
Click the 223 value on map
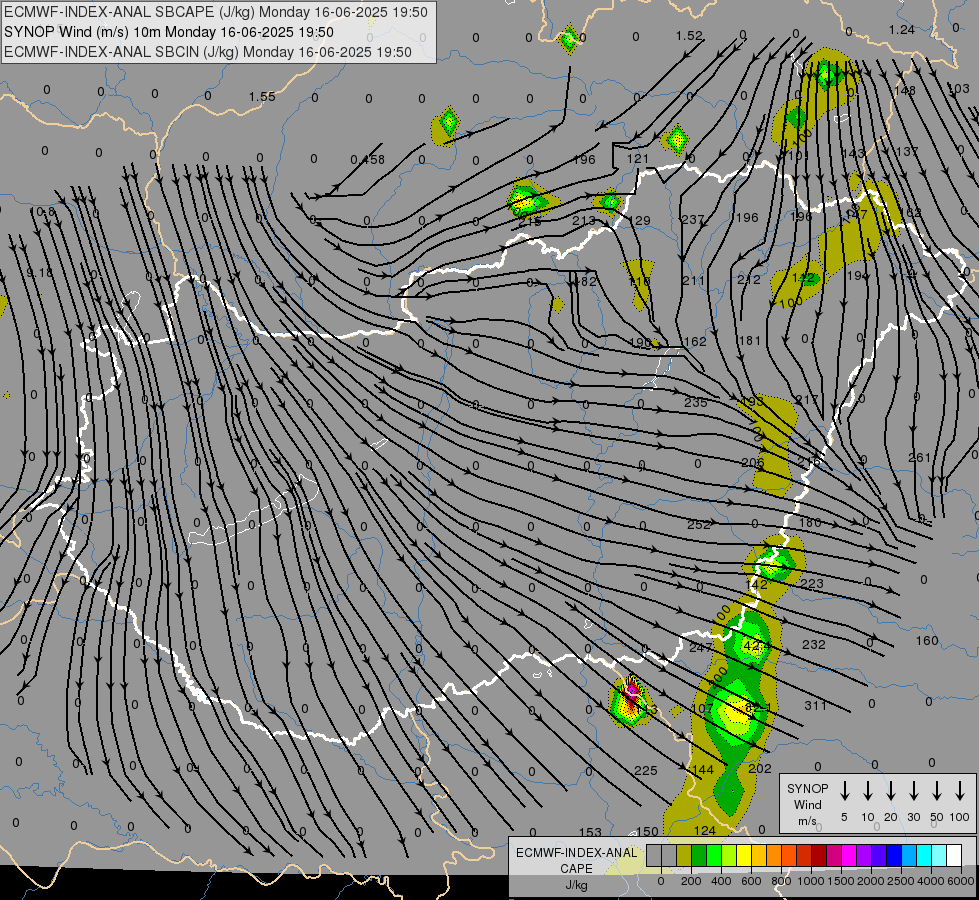812,584
